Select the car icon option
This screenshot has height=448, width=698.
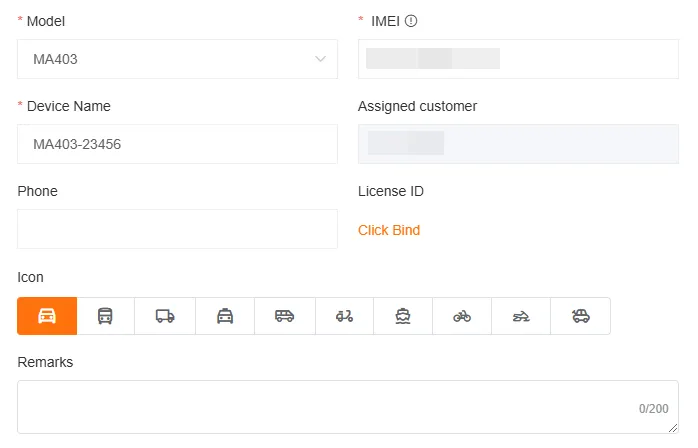click(x=47, y=316)
